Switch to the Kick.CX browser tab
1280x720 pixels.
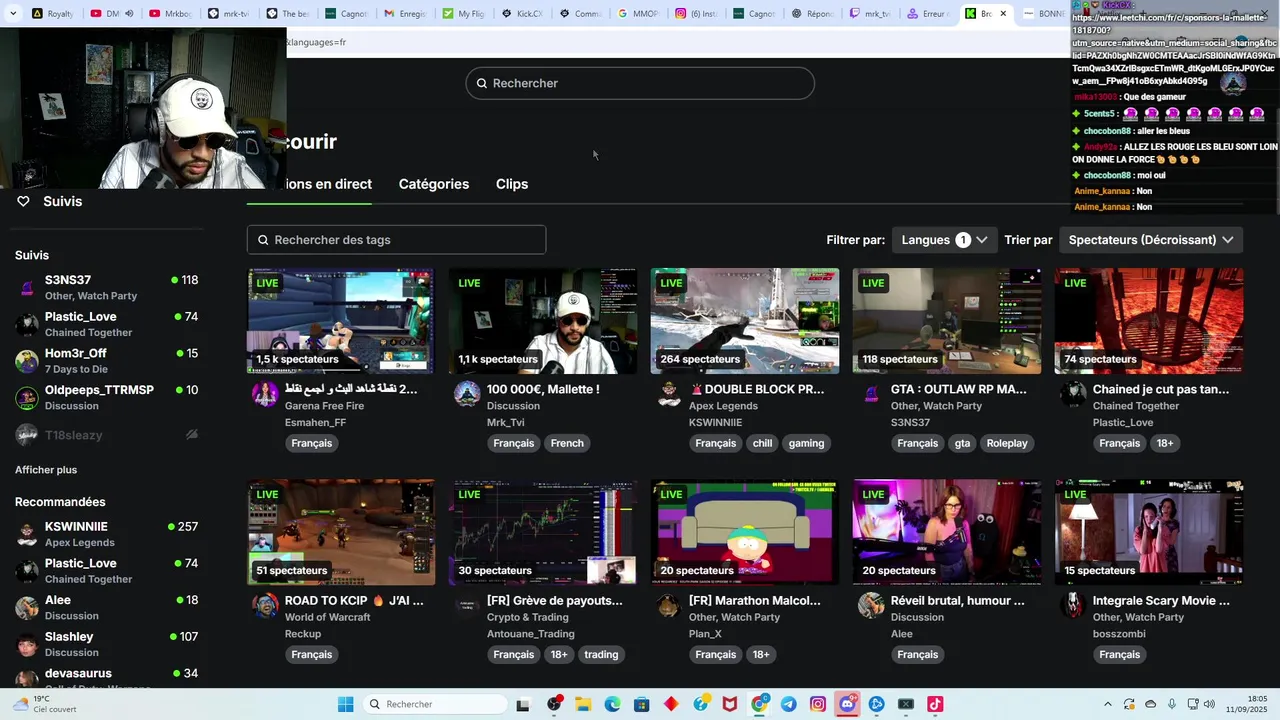522,14
